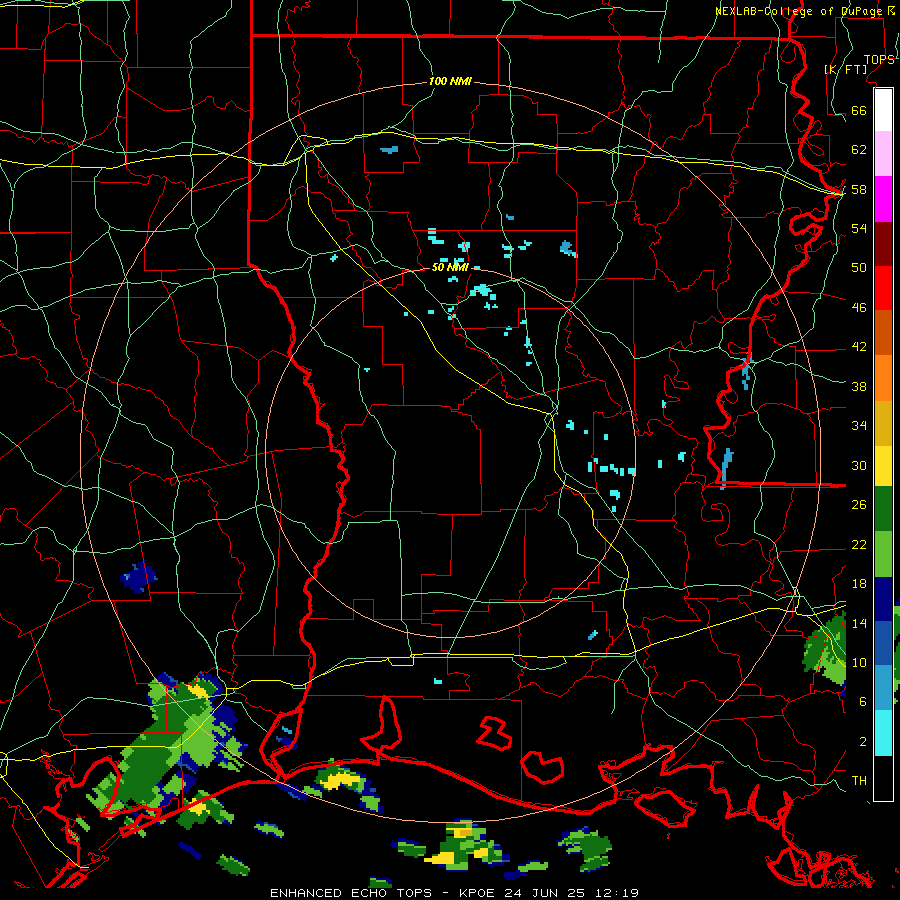
Task: Select the dark maroon legend swatch
Action: pyautogui.click(x=883, y=244)
